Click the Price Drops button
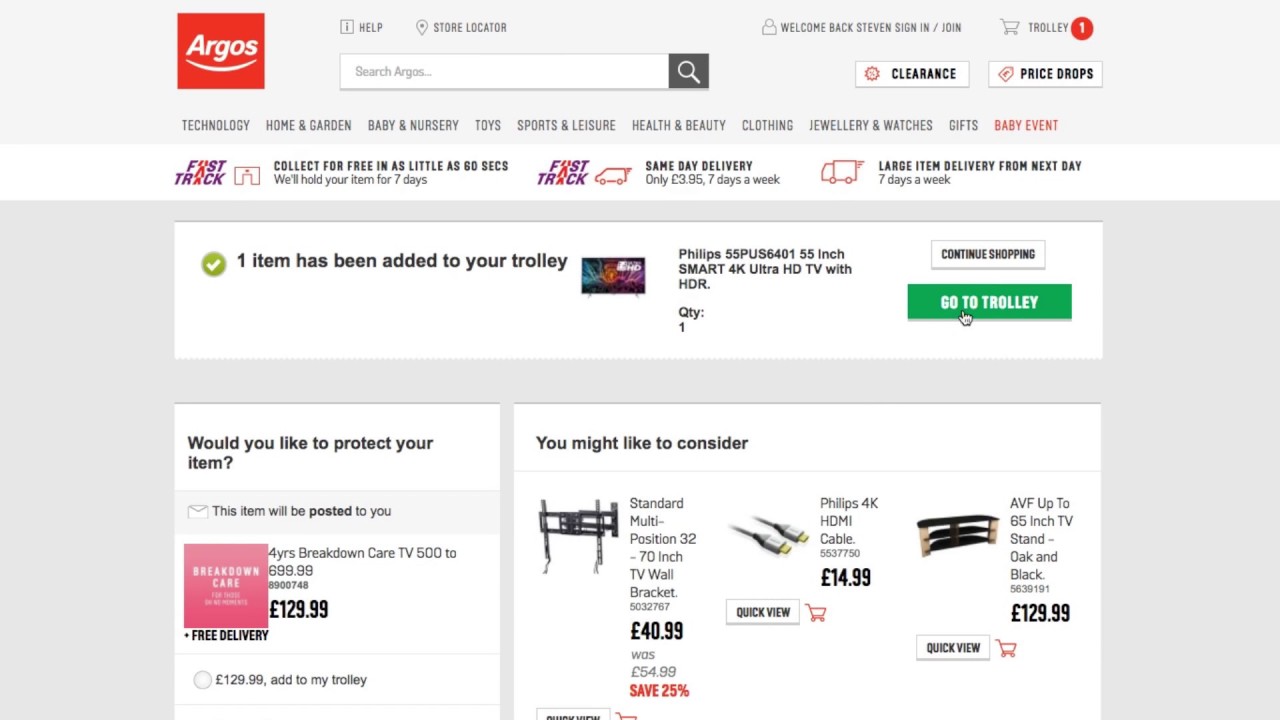The image size is (1280, 720). click(x=1045, y=74)
